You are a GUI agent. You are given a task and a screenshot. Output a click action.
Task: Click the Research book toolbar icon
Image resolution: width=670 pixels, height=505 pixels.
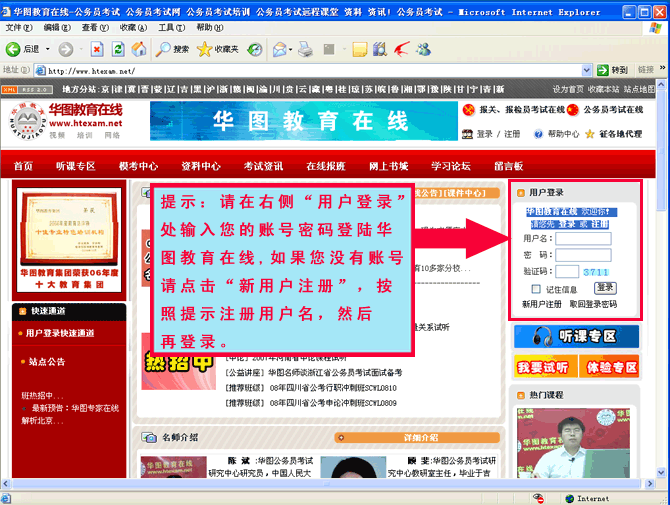pos(379,49)
